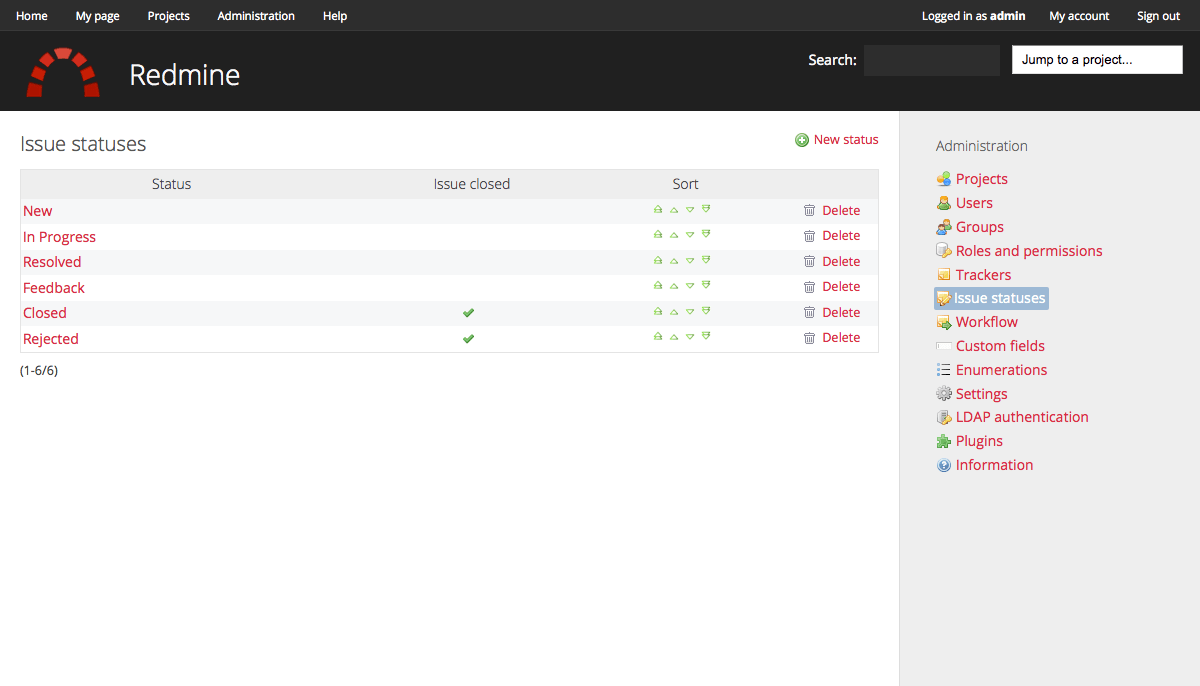The height and width of the screenshot is (686, 1200).
Task: Open My account
Action: 1079,16
